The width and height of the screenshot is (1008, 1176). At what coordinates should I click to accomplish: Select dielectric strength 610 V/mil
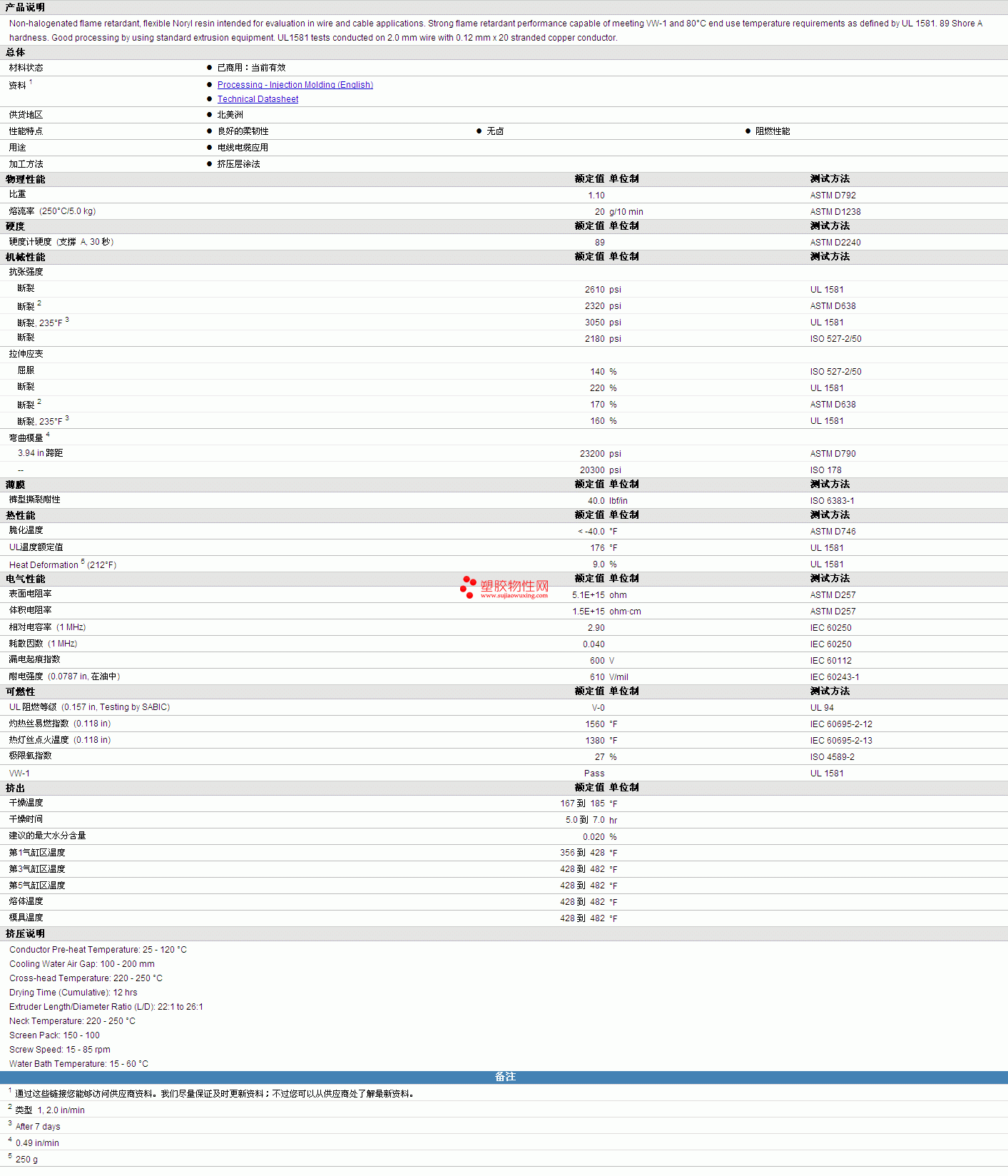(609, 677)
